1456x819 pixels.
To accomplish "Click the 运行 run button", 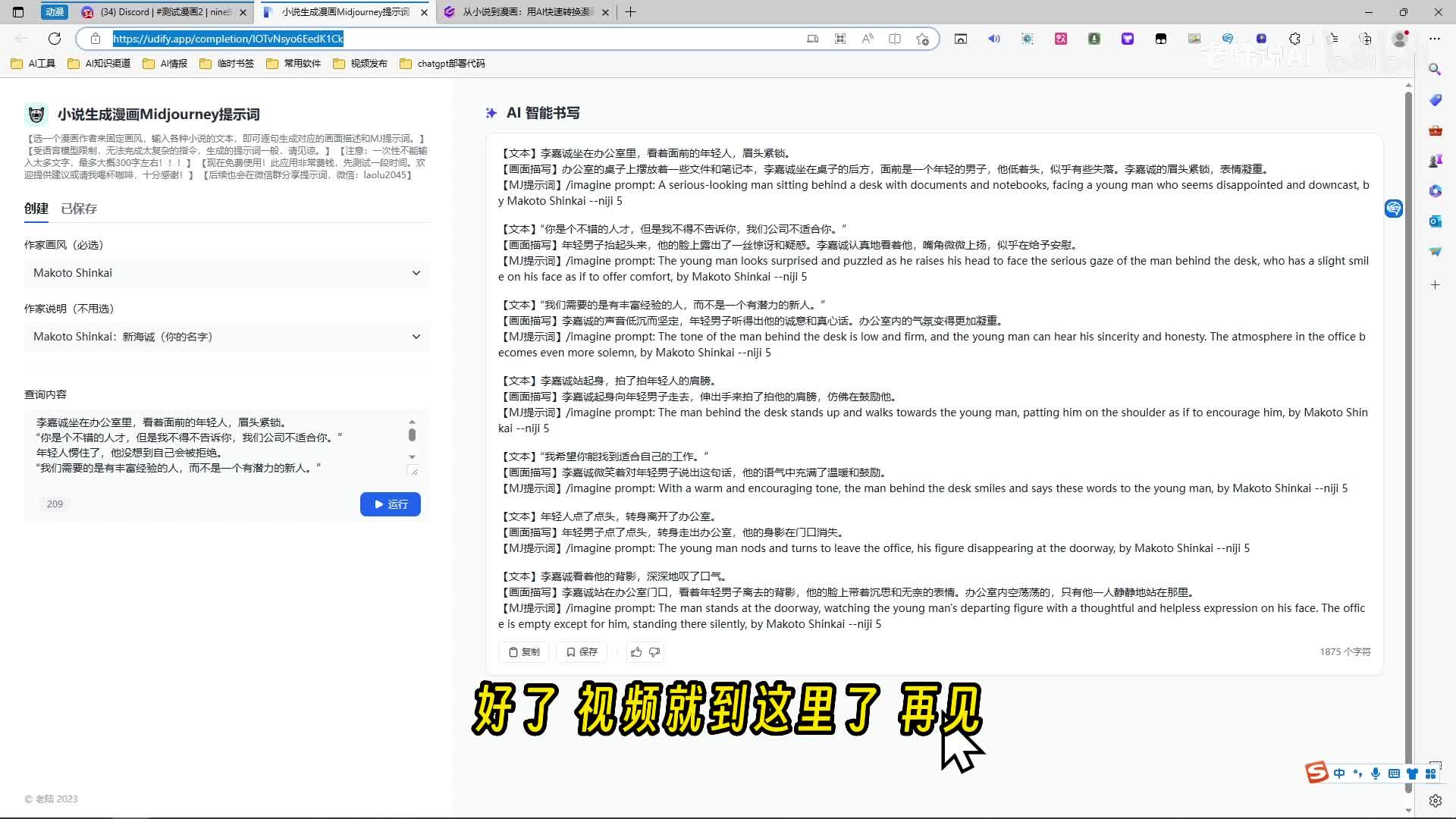I will point(391,504).
